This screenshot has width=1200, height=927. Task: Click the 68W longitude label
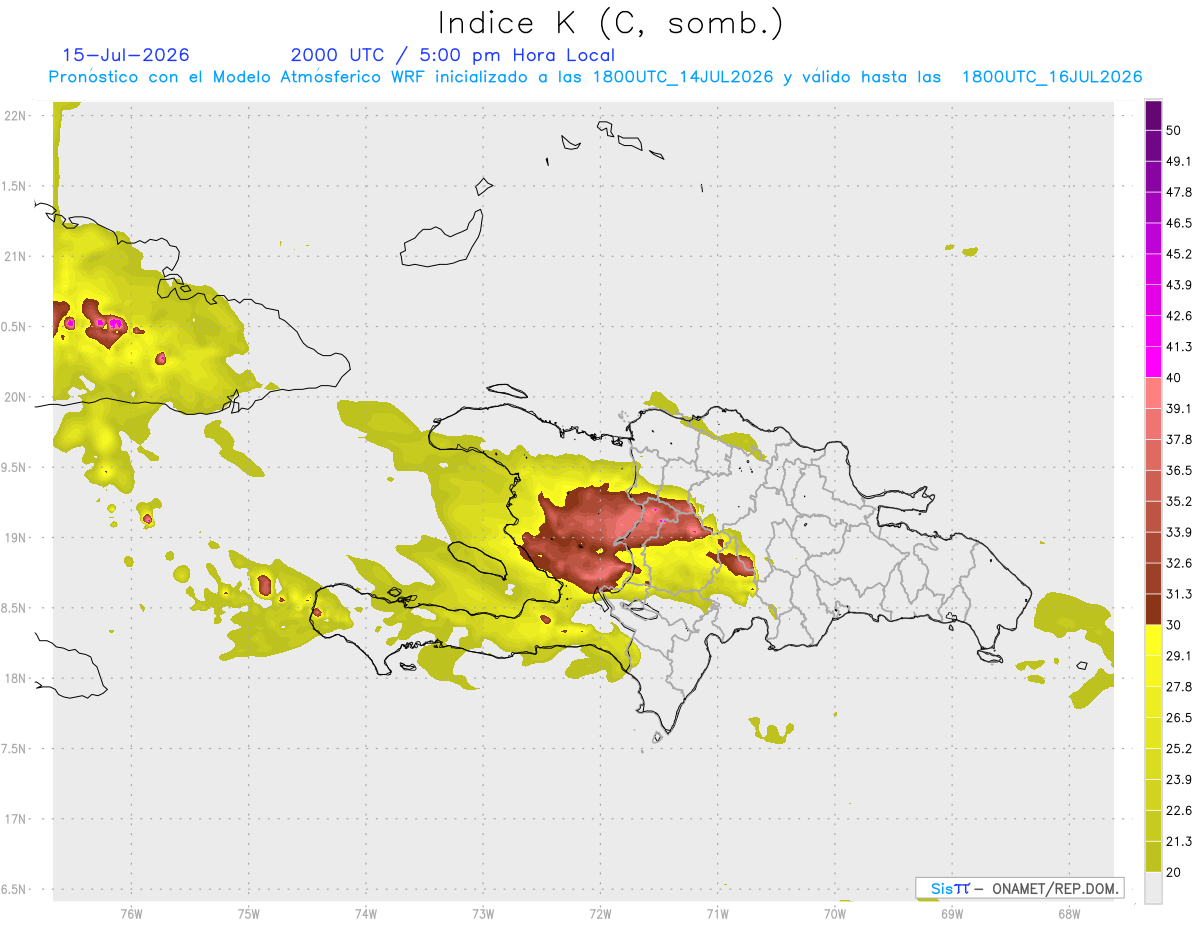point(1069,913)
